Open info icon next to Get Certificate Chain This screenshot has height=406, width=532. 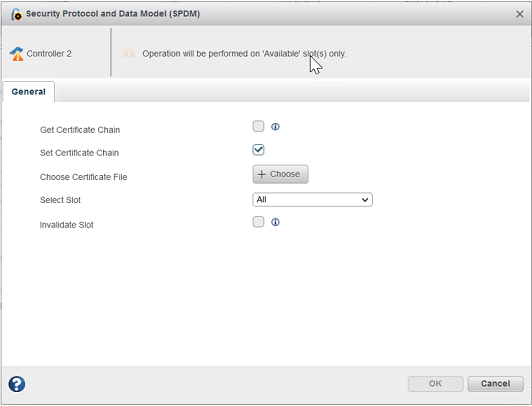pos(275,127)
